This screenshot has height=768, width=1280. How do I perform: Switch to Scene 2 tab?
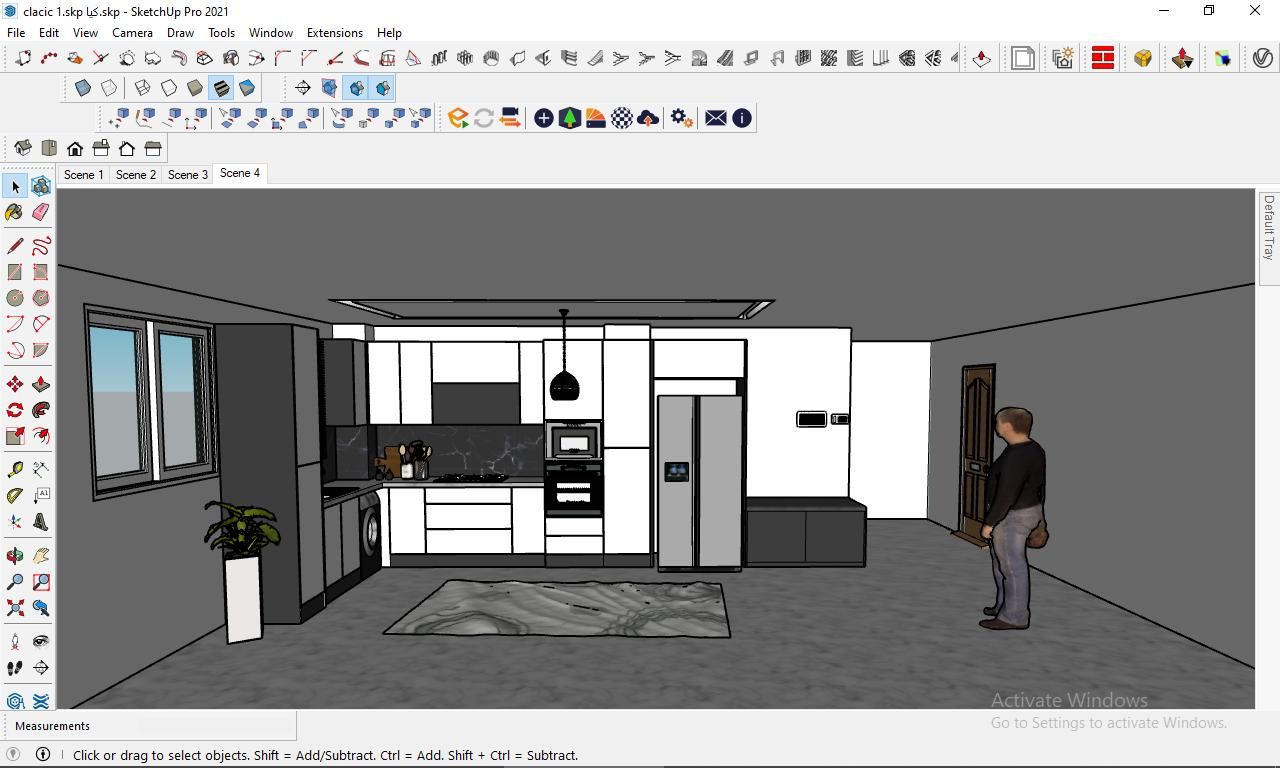pos(135,174)
